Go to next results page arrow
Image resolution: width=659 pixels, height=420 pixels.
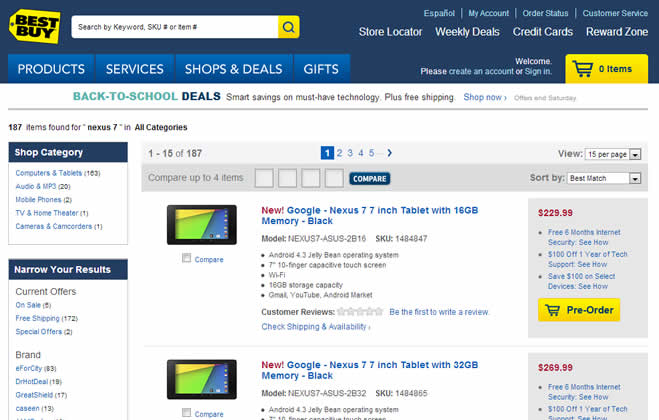(390, 153)
